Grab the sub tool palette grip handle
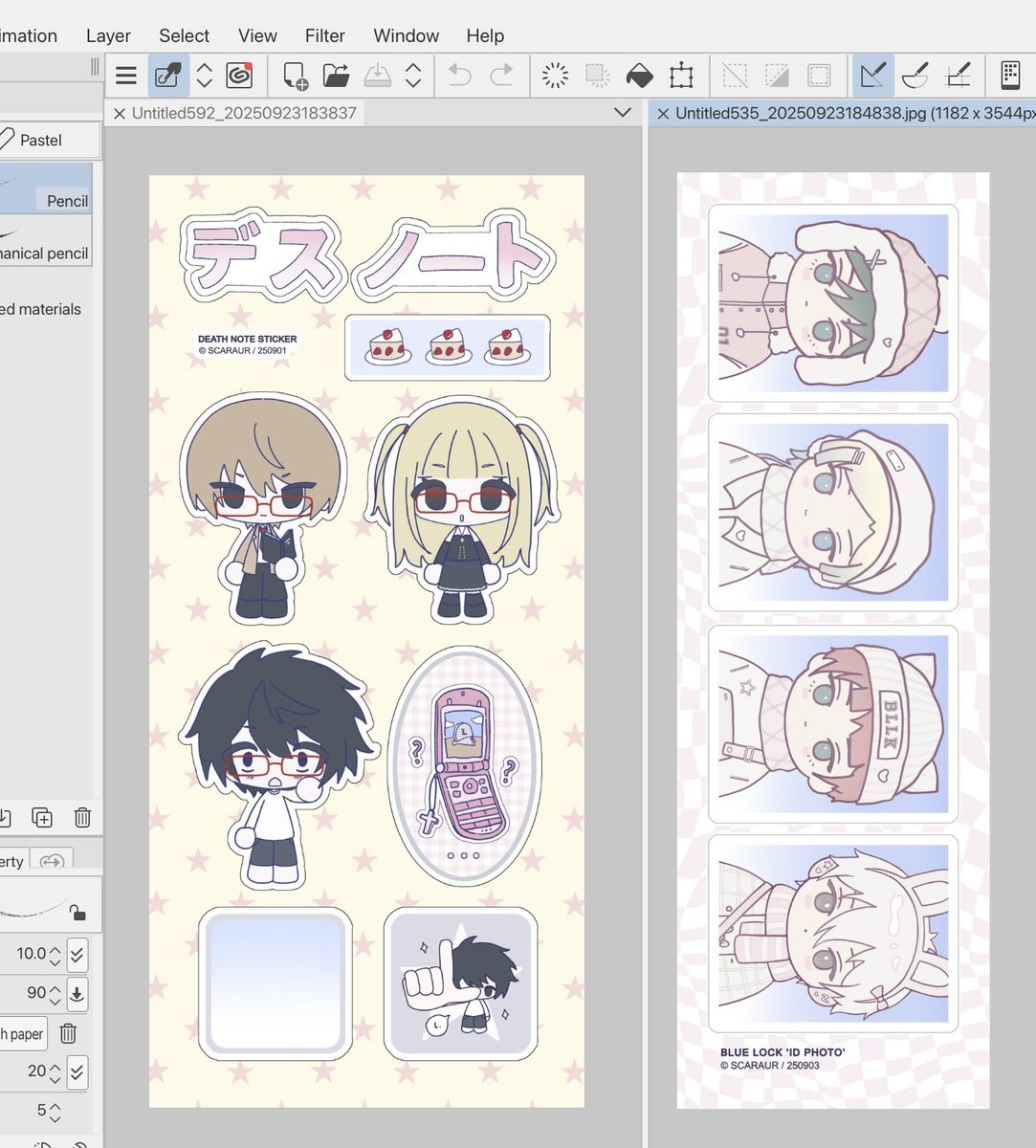 coord(95,66)
